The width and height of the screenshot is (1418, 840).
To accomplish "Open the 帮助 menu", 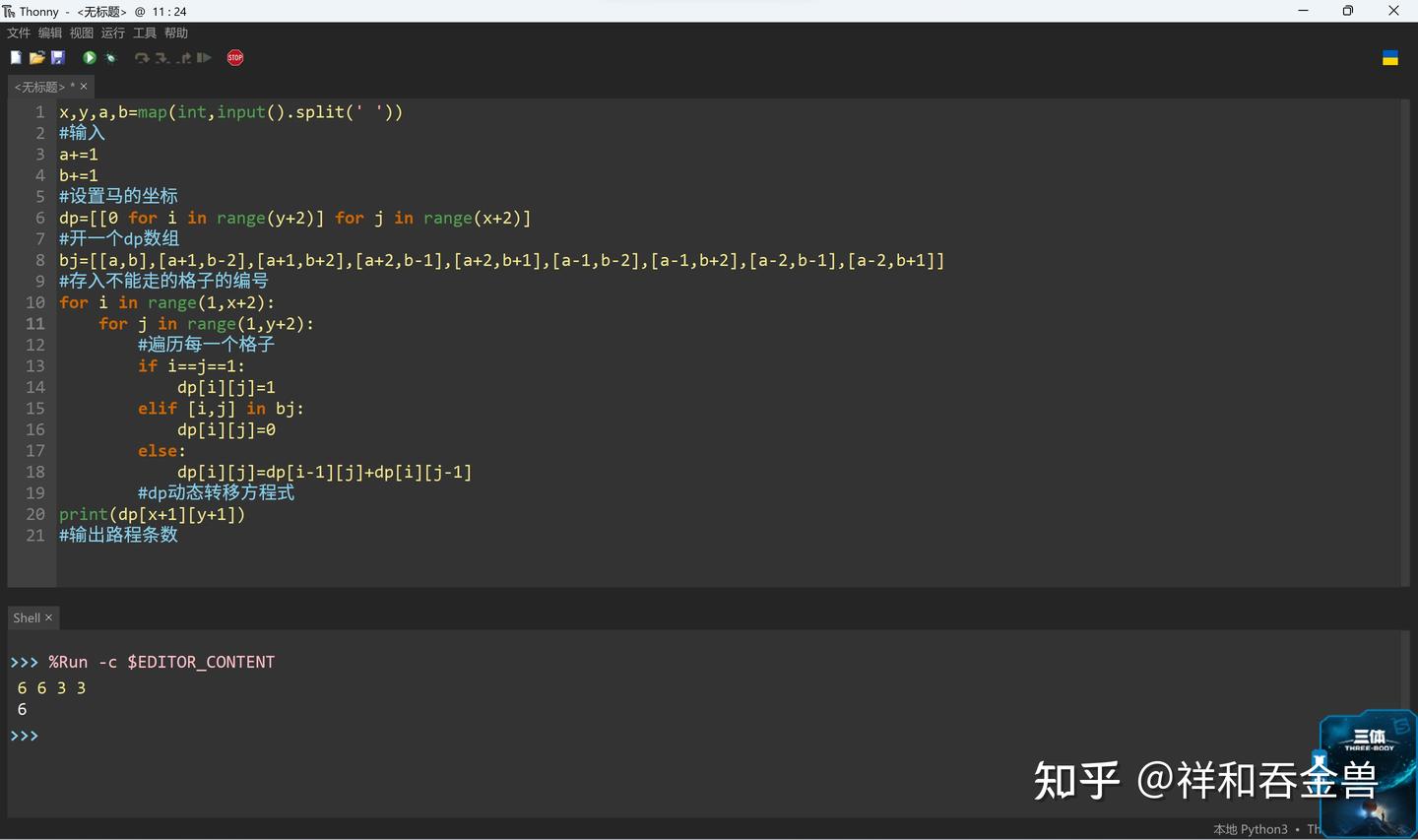I will tap(175, 32).
